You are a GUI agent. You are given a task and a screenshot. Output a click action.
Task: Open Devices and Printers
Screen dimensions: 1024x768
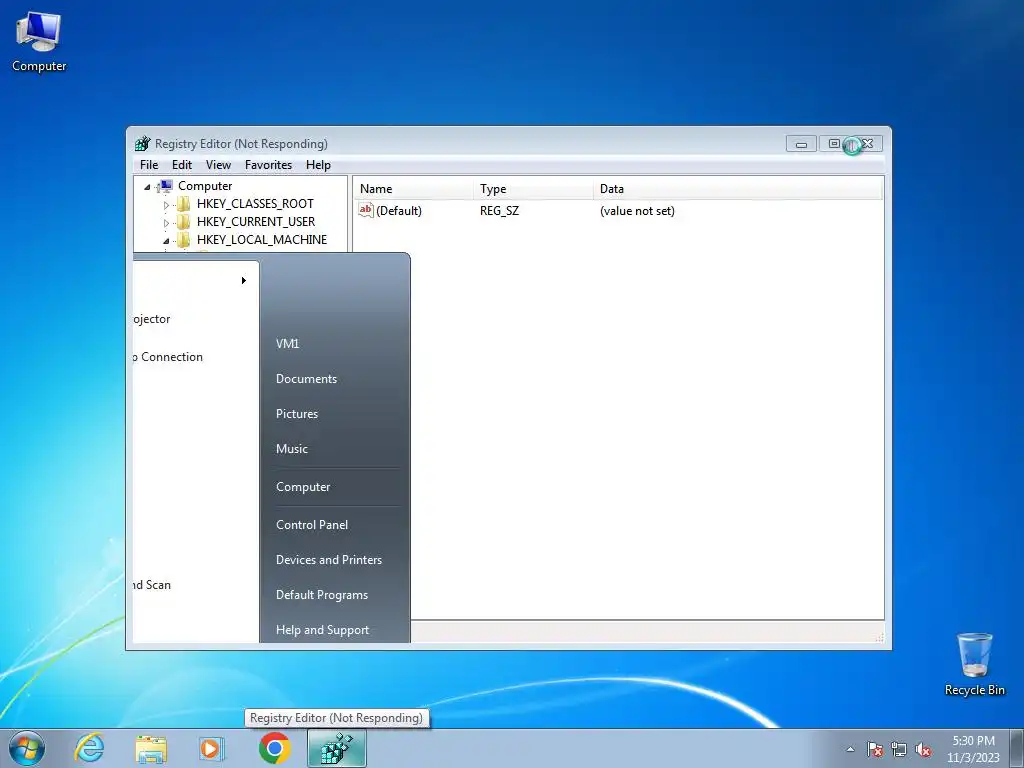coord(329,560)
